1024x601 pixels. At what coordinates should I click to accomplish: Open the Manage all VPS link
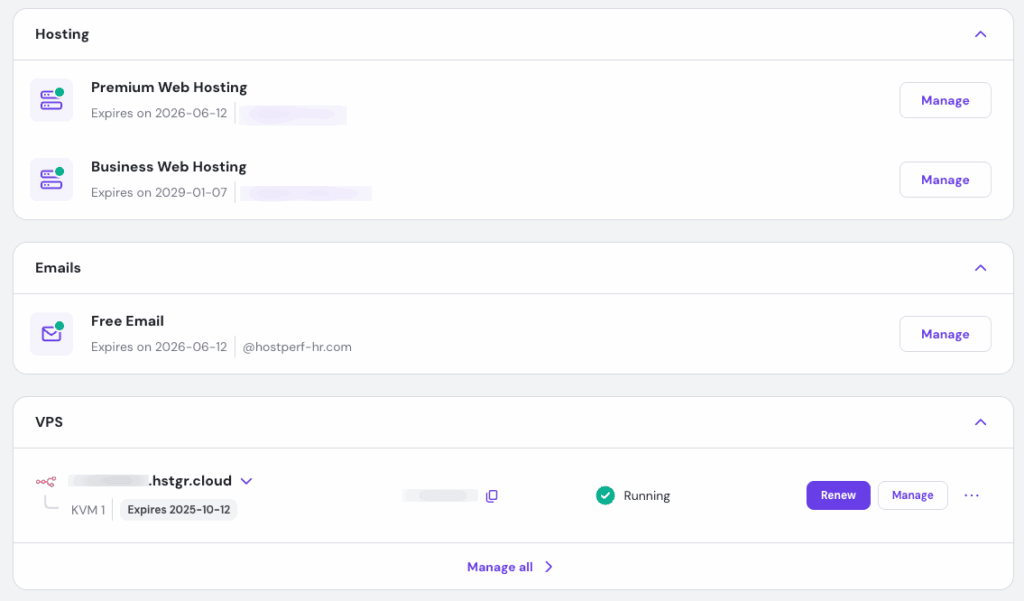click(500, 567)
